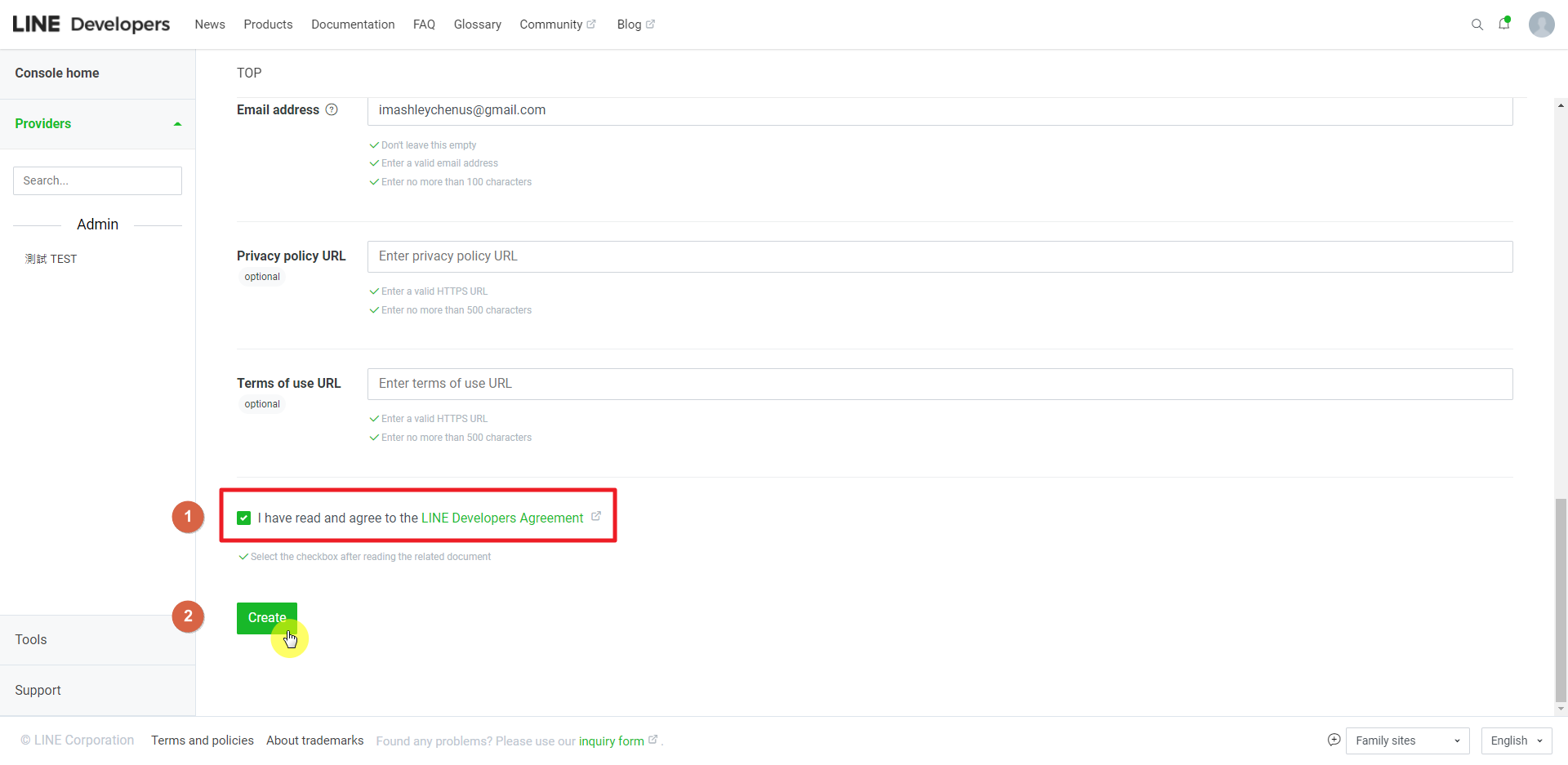Uncheck the LINE Developers Agreement checkbox
This screenshot has height=765, width=1568.
click(x=243, y=518)
